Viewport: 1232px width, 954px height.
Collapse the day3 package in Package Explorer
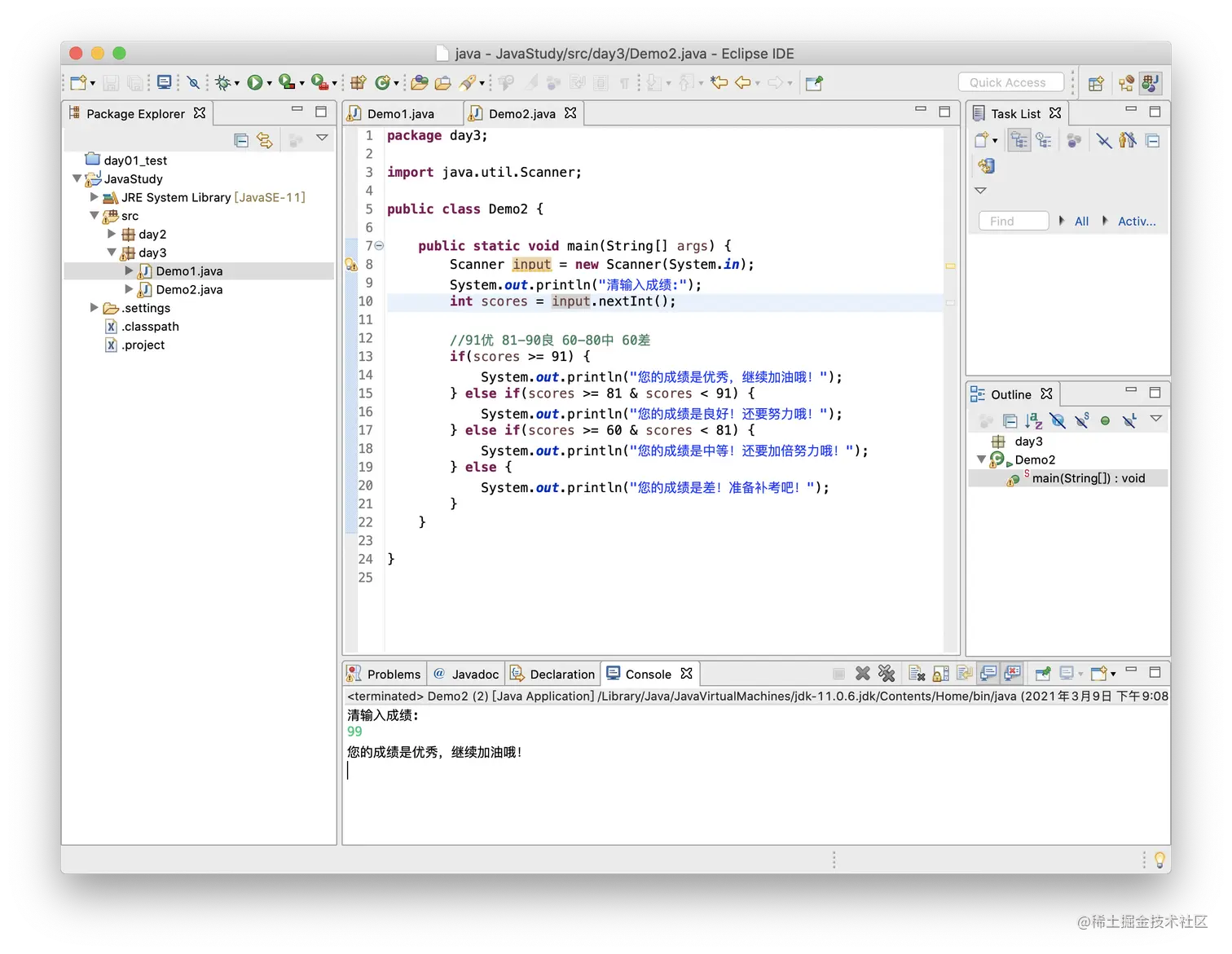(x=112, y=253)
